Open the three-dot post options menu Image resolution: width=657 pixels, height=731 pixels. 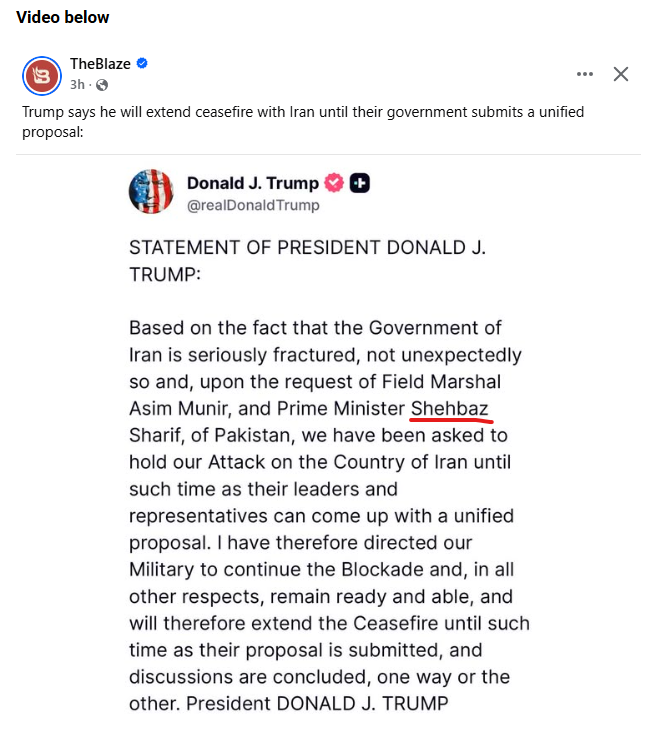585,74
